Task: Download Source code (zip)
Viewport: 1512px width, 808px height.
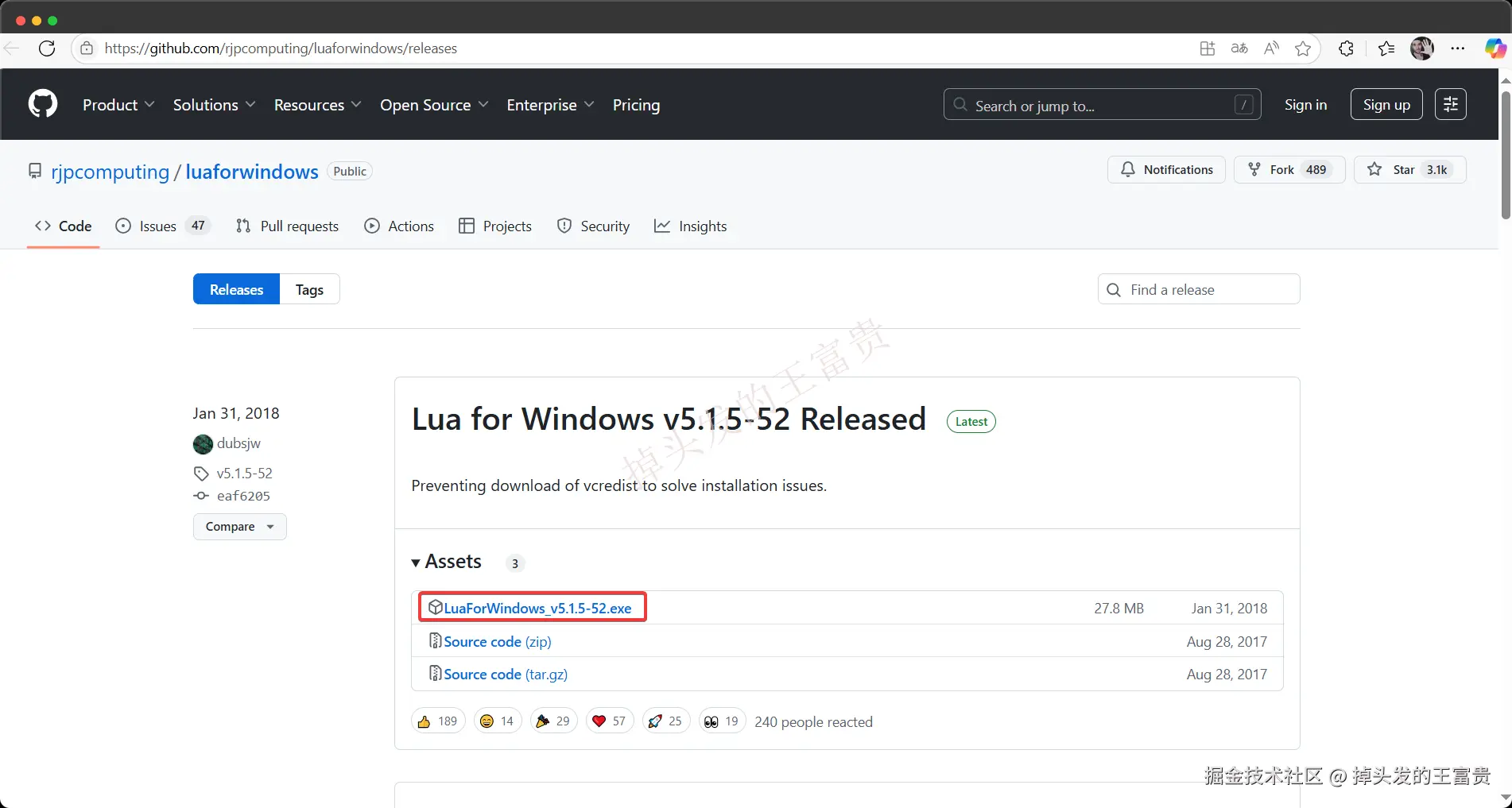Action: pyautogui.click(x=498, y=641)
